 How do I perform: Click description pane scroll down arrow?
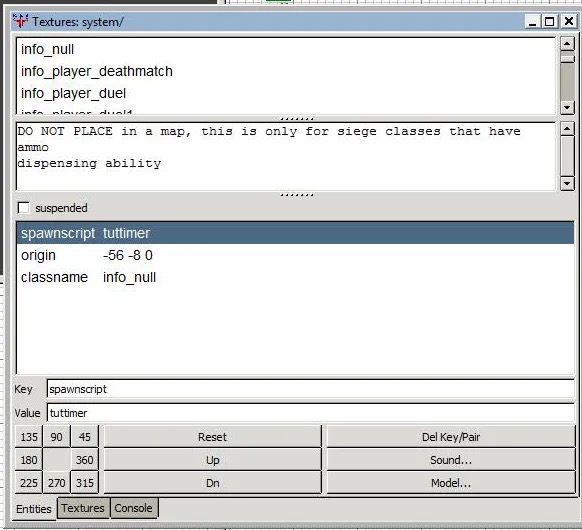(567, 183)
